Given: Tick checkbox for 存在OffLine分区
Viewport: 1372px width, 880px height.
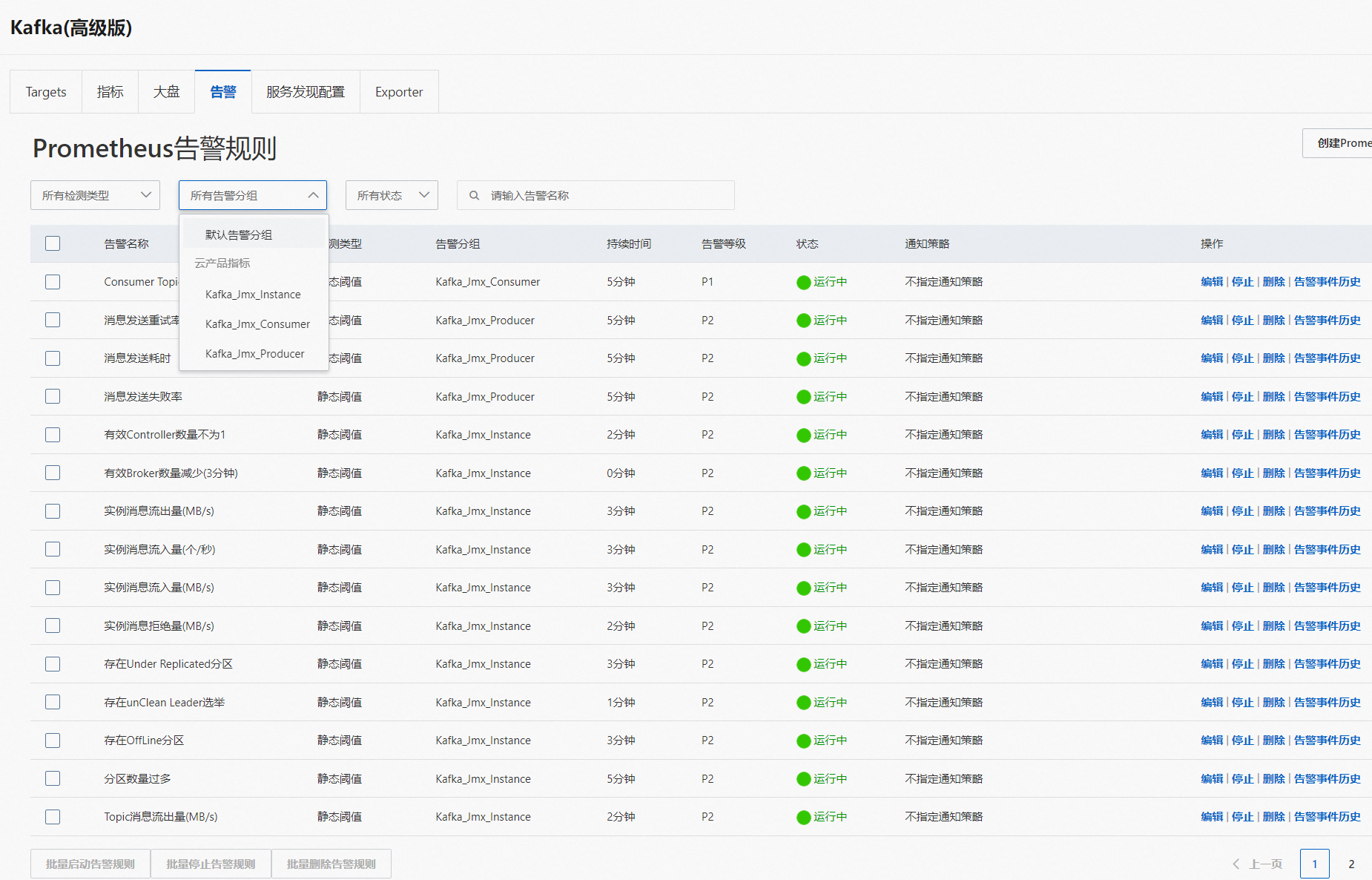Looking at the screenshot, I should (x=53, y=741).
